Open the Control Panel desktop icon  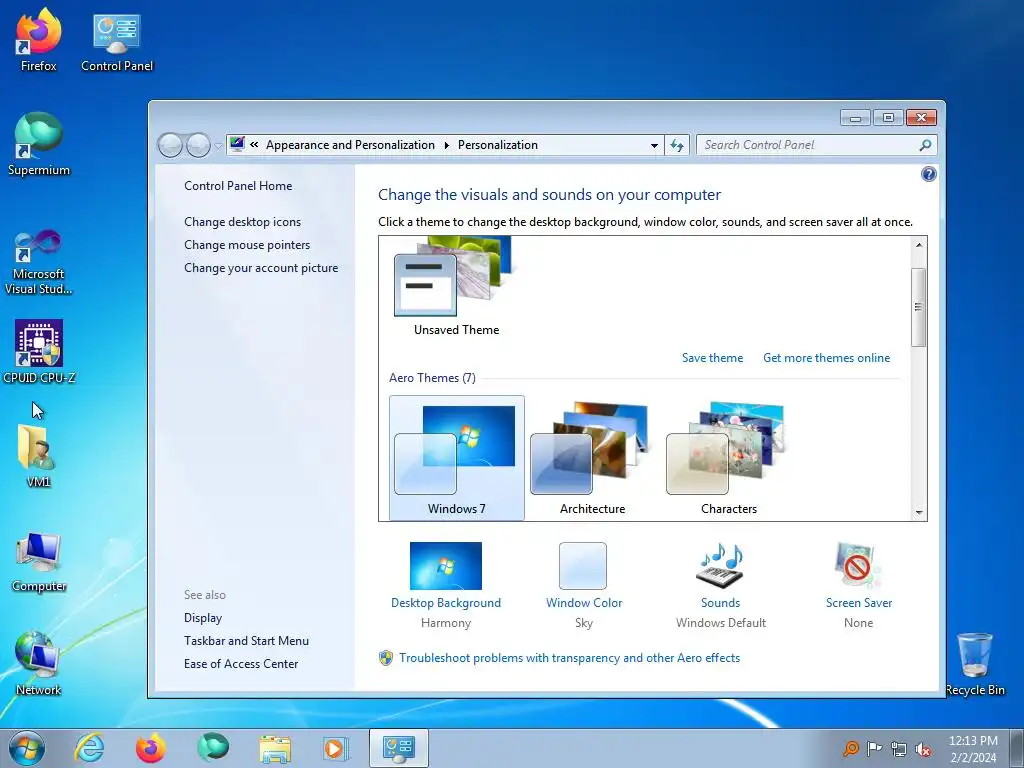(x=117, y=40)
